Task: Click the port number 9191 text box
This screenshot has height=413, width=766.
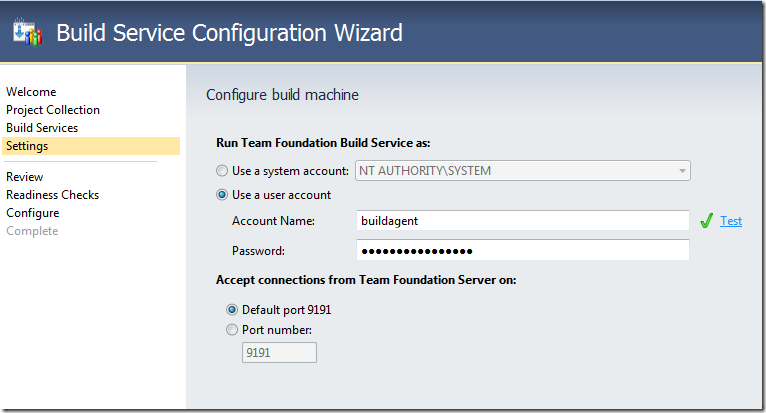Action: (279, 352)
